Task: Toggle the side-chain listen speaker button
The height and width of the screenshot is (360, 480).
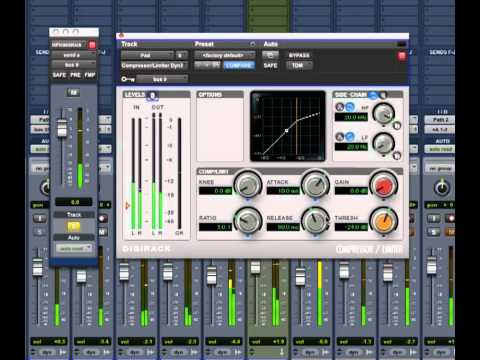Action: tap(383, 95)
